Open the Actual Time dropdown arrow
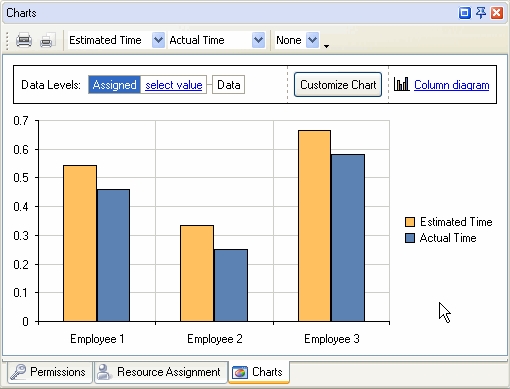510x389 pixels. pos(258,40)
